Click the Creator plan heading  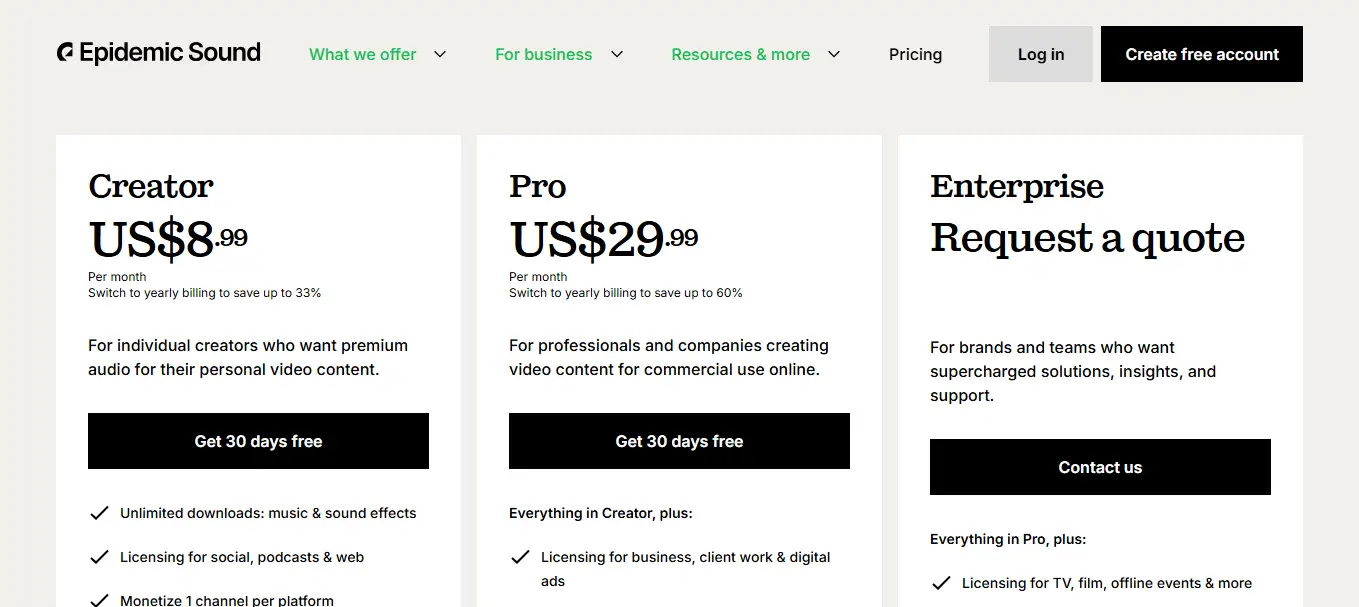click(x=151, y=186)
